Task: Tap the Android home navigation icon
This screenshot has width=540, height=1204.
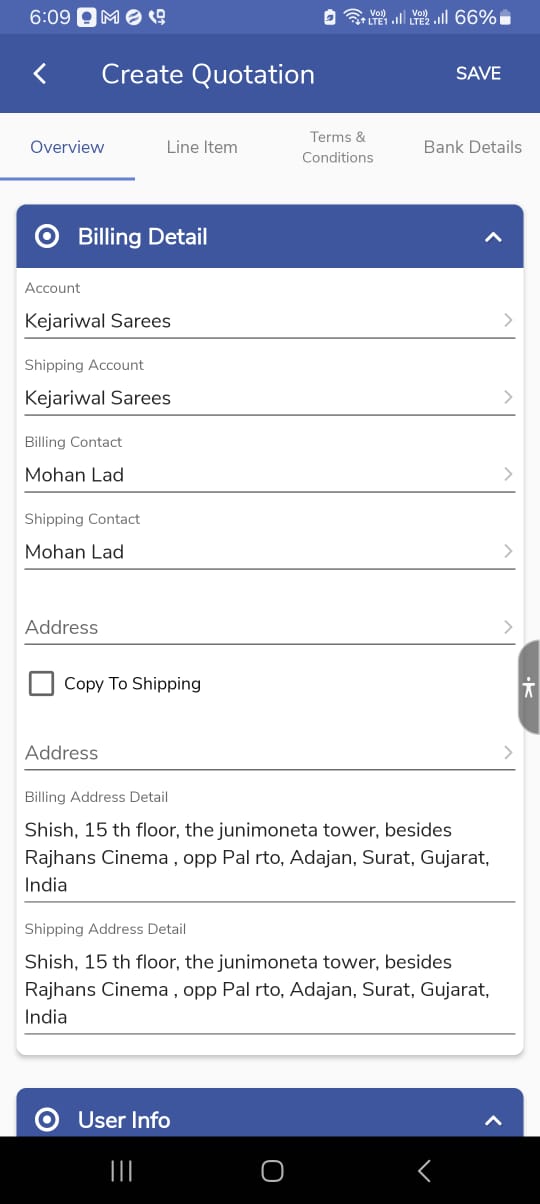Action: point(272,1171)
